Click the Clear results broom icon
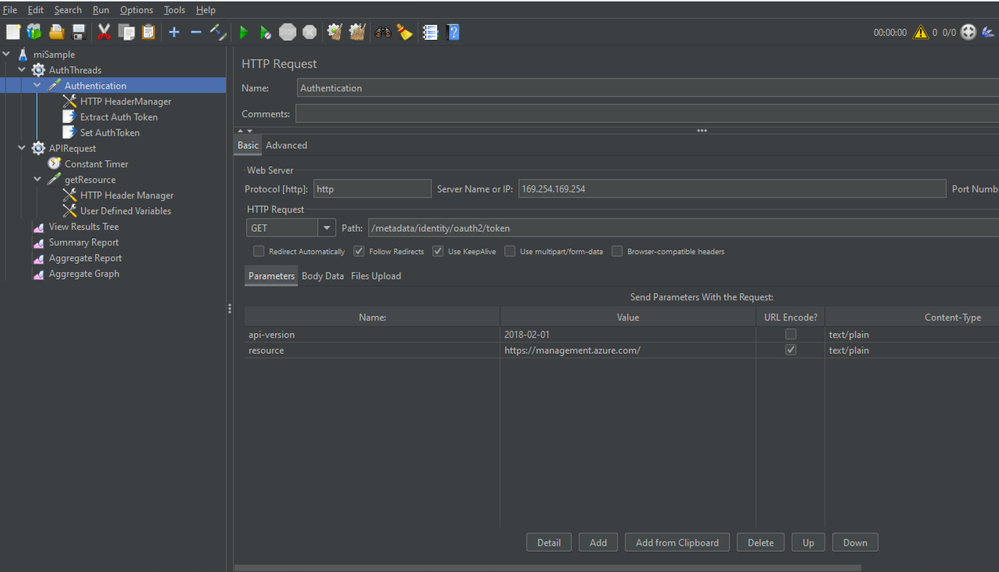Image resolution: width=999 pixels, height=572 pixels. tap(334, 32)
